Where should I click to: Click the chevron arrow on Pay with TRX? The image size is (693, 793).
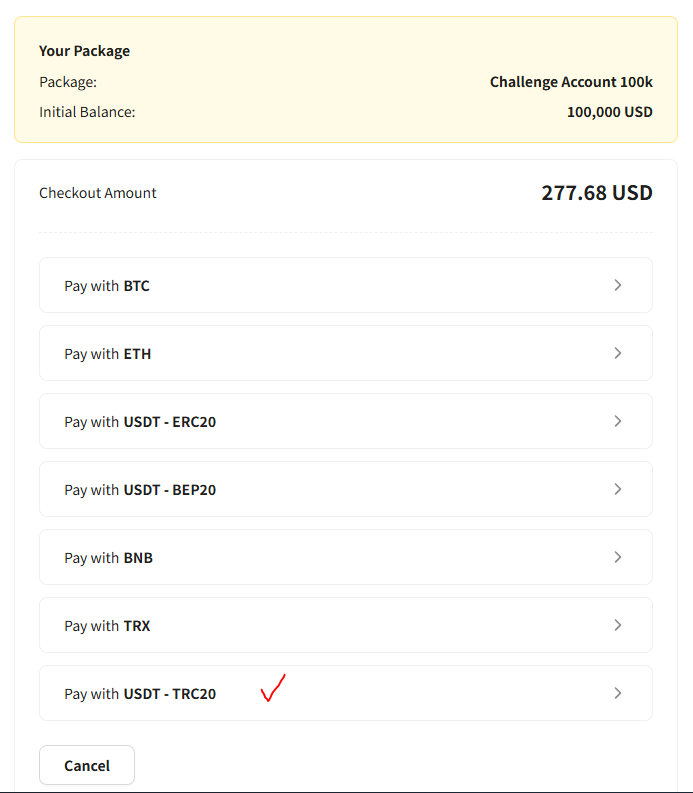[618, 625]
